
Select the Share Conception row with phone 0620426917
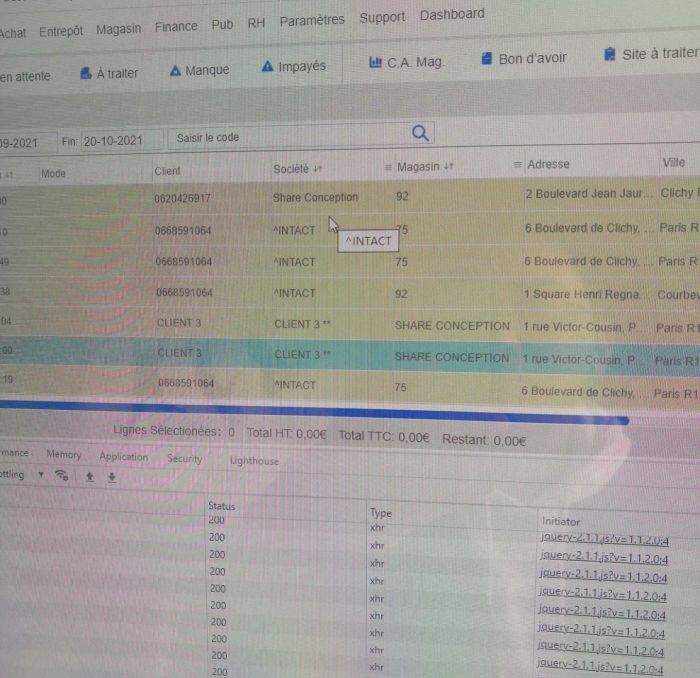(x=315, y=198)
